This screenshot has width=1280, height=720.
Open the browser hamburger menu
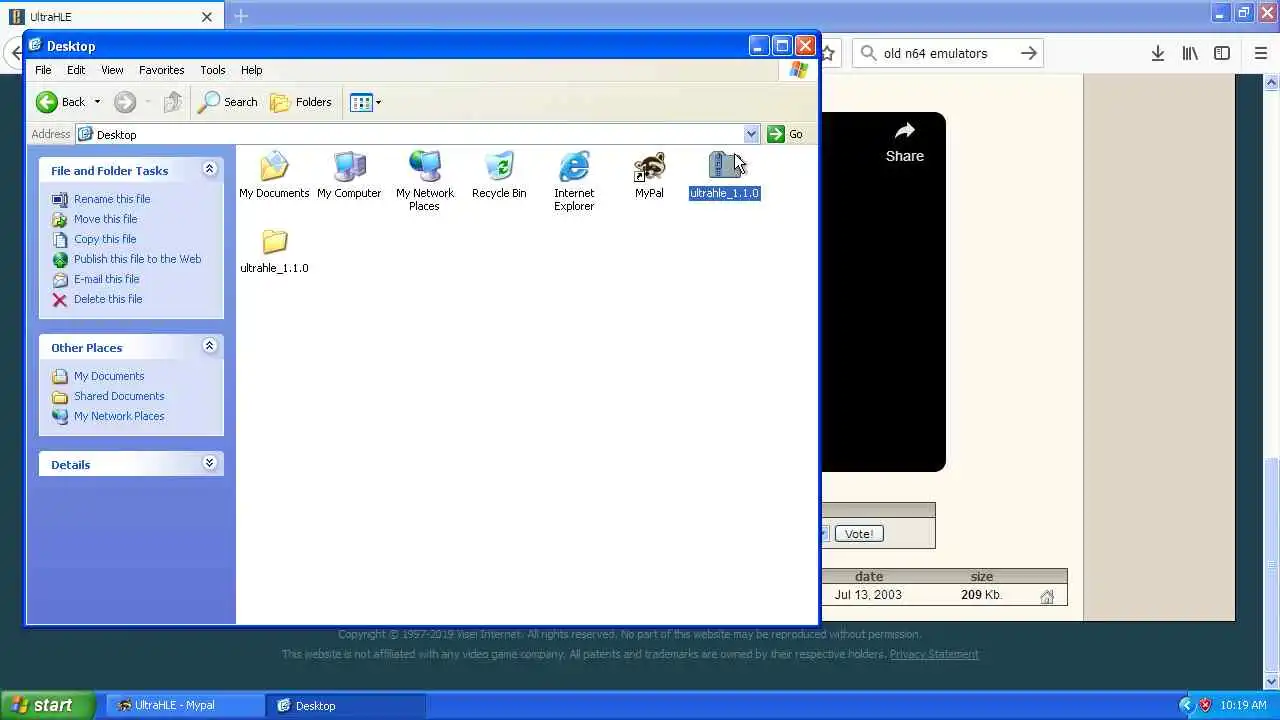tap(1260, 53)
